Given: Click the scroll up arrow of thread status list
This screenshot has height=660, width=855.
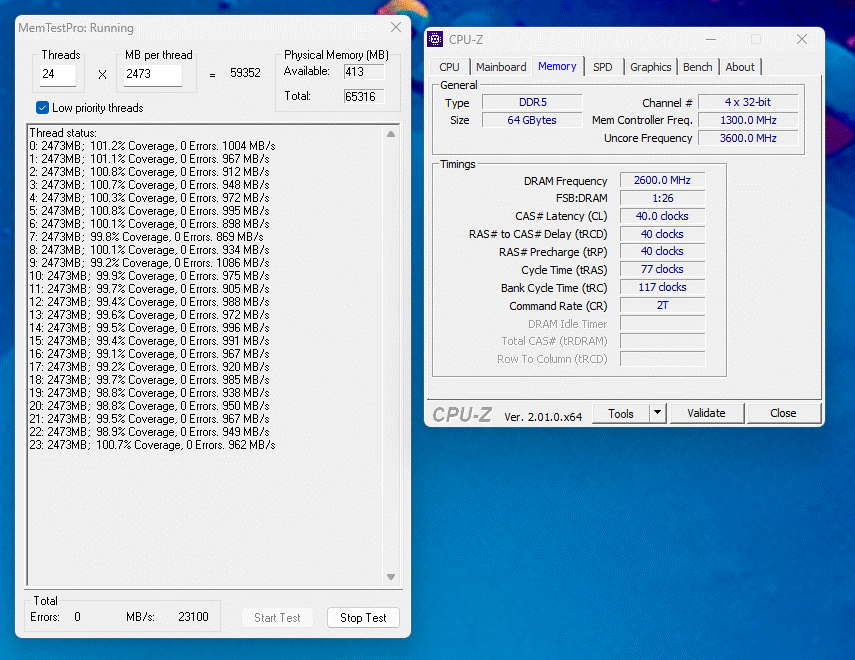Looking at the screenshot, I should point(391,134).
